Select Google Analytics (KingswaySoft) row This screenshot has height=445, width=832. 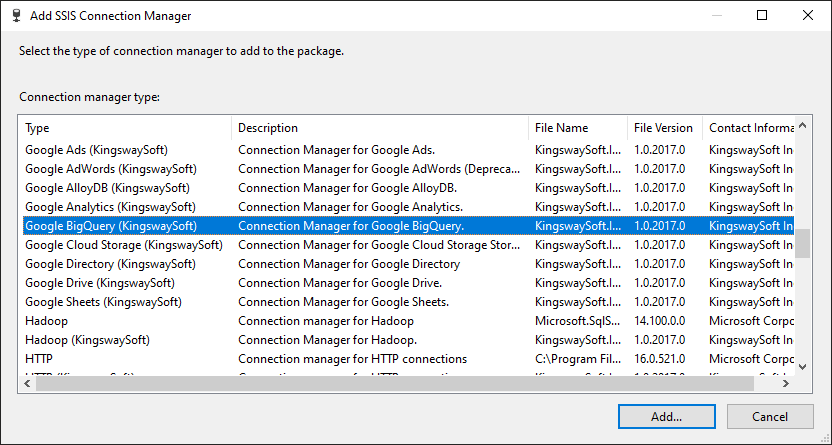pos(407,207)
